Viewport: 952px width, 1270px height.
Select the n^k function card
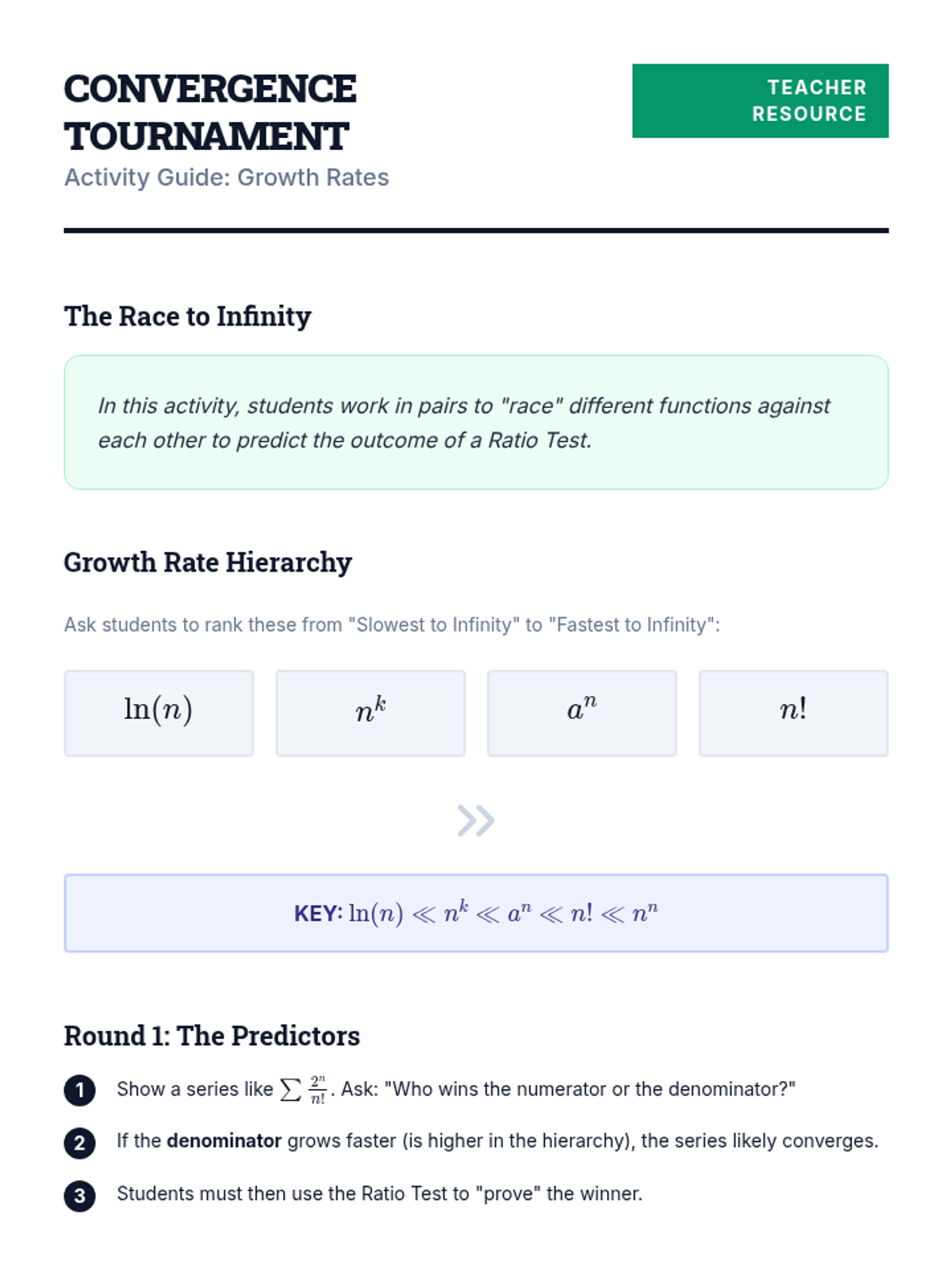point(370,713)
